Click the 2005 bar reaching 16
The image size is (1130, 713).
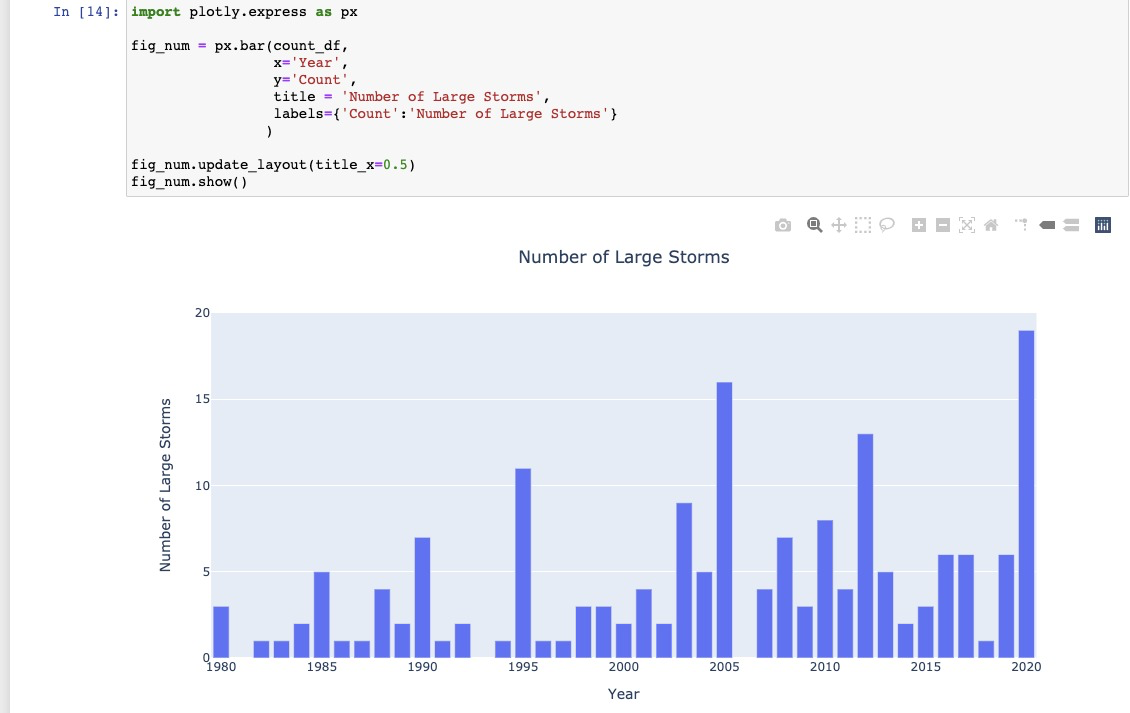[x=724, y=521]
